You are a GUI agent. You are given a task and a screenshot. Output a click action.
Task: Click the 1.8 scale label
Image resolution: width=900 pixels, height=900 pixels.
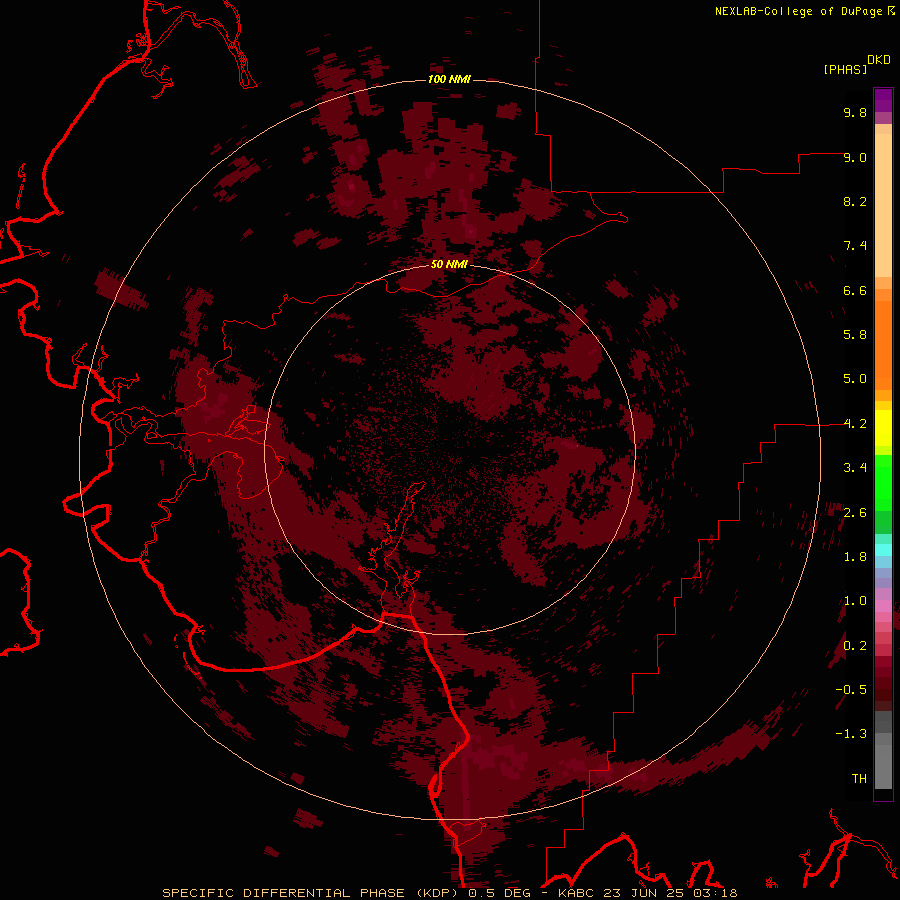(x=855, y=557)
